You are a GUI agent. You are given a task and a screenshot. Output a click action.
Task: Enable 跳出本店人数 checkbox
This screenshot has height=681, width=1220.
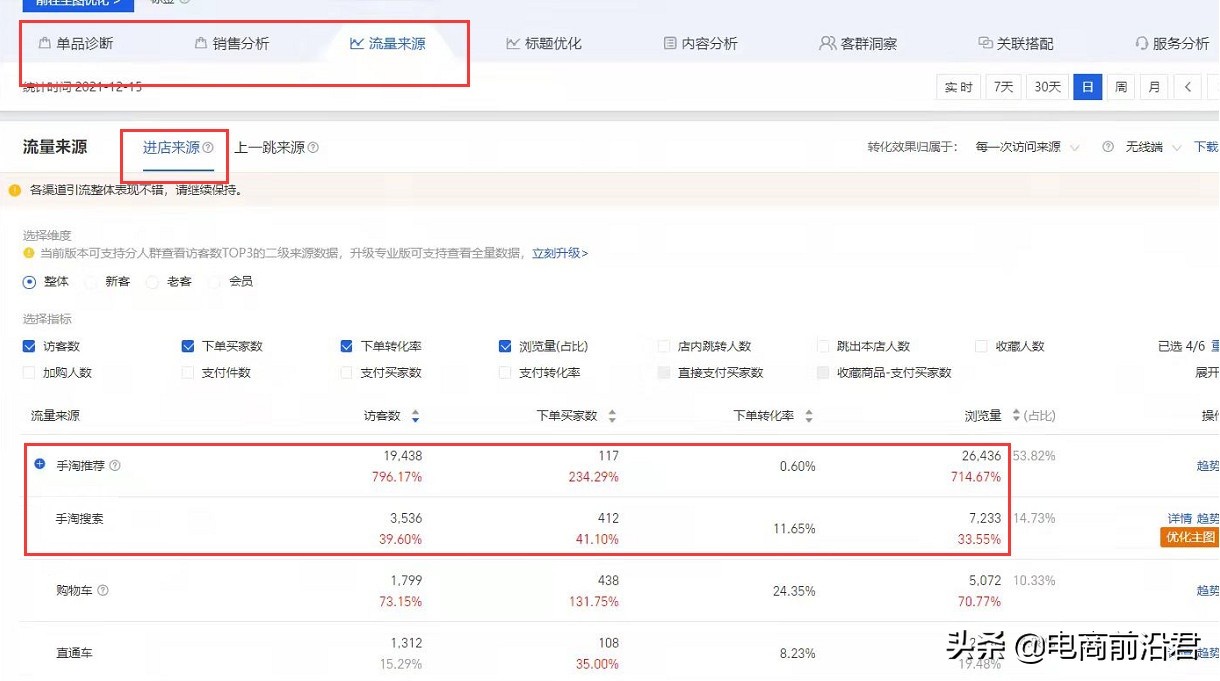coord(823,346)
